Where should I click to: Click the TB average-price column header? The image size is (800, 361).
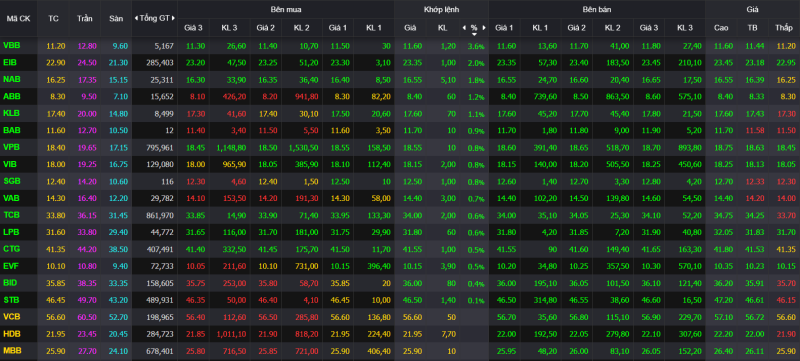(x=753, y=28)
